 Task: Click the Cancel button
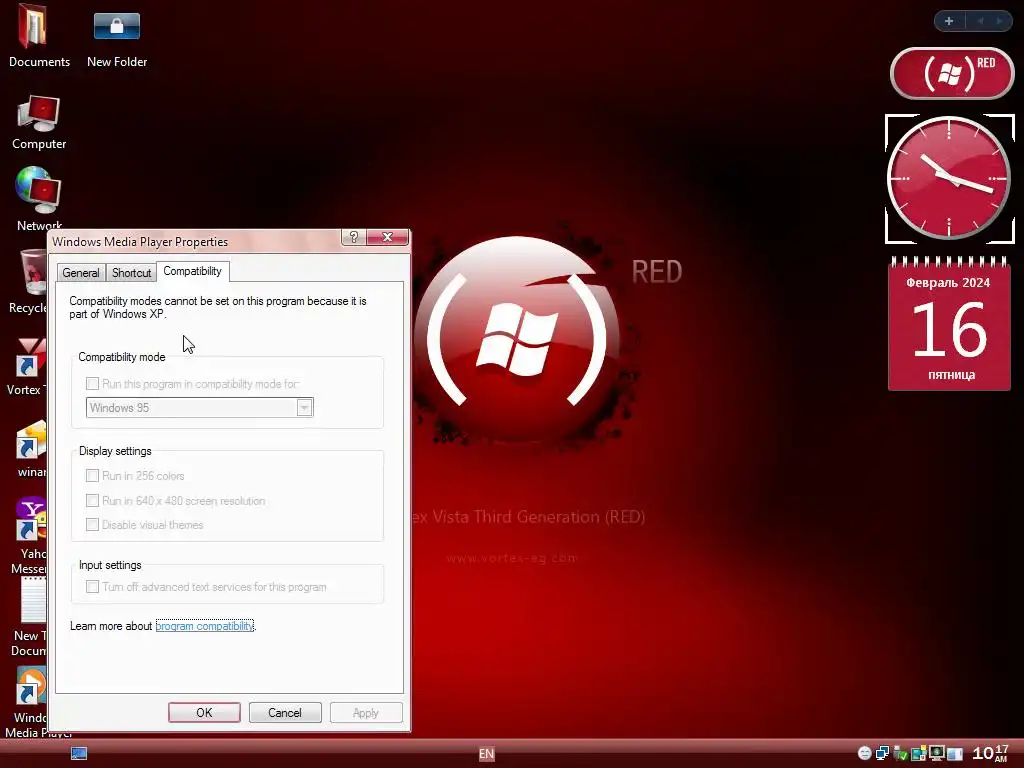[x=285, y=712]
